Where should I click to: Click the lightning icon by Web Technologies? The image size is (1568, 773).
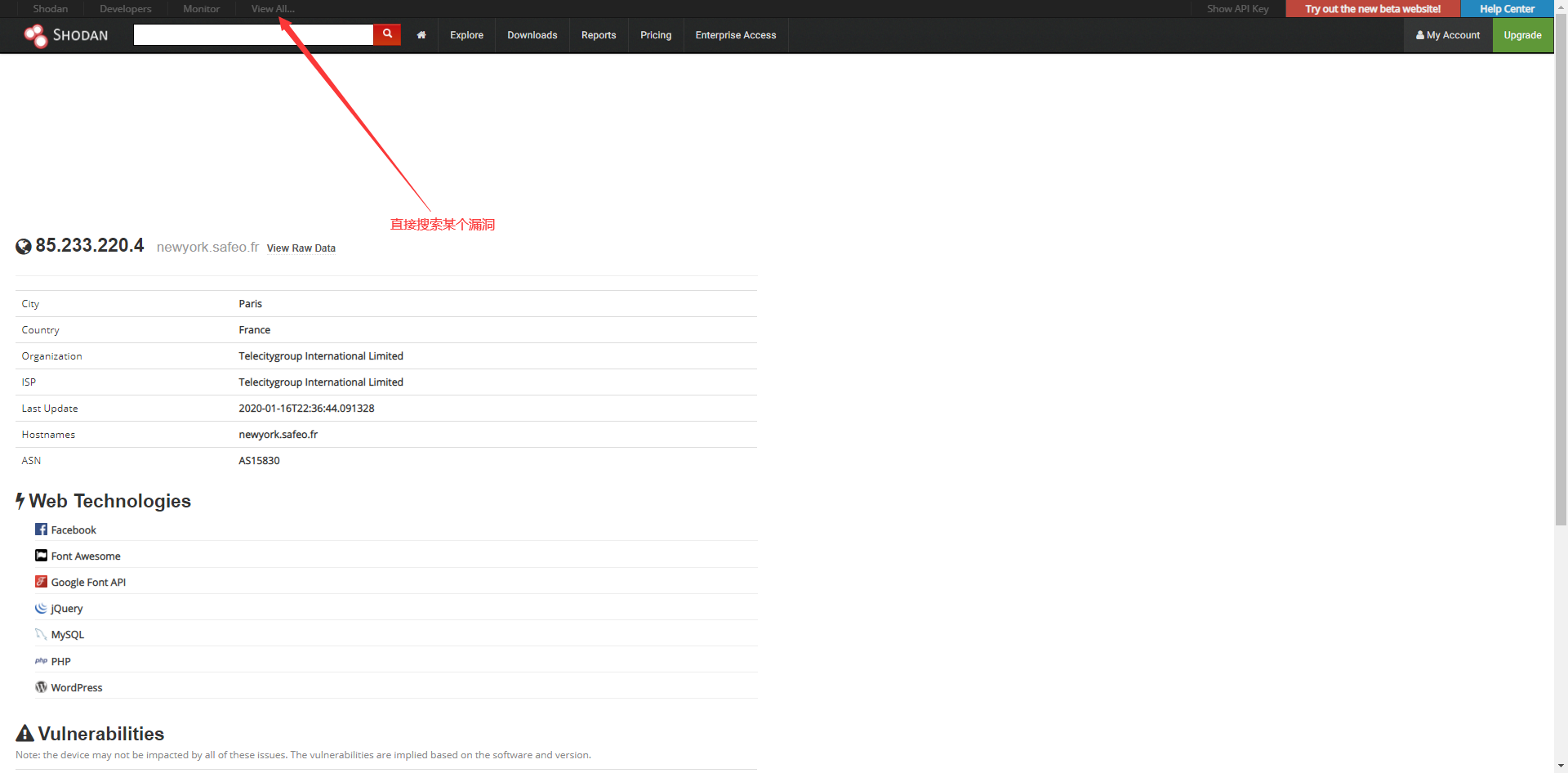[x=20, y=501]
